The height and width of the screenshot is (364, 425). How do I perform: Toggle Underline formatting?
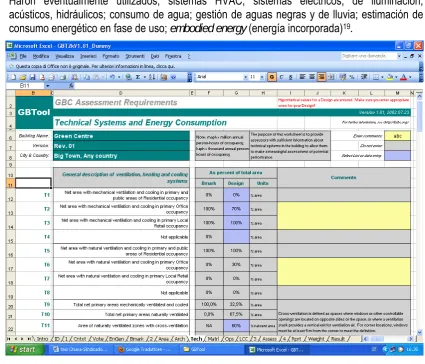pos(291,77)
